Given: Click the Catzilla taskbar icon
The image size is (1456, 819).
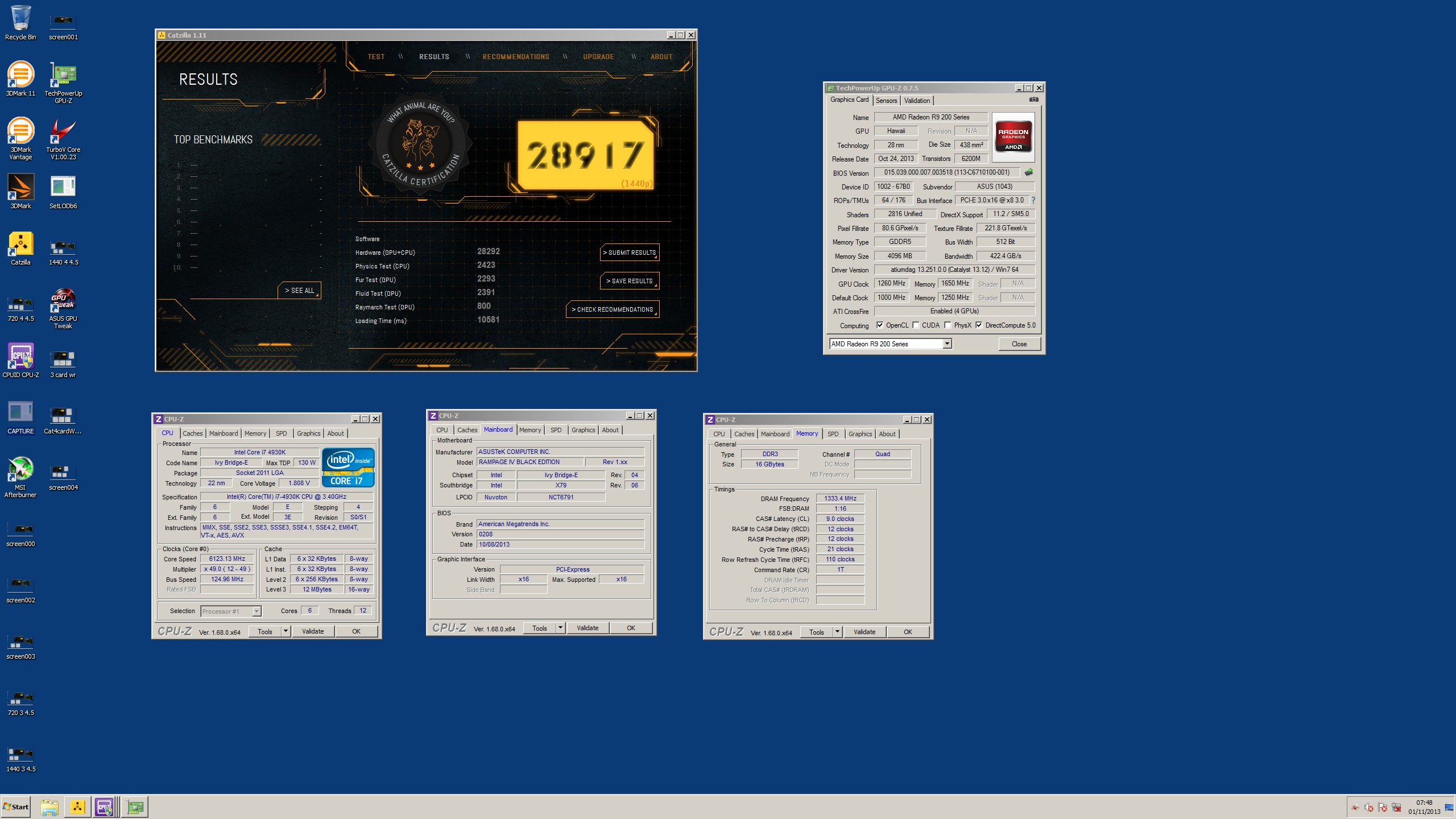Looking at the screenshot, I should click(77, 806).
